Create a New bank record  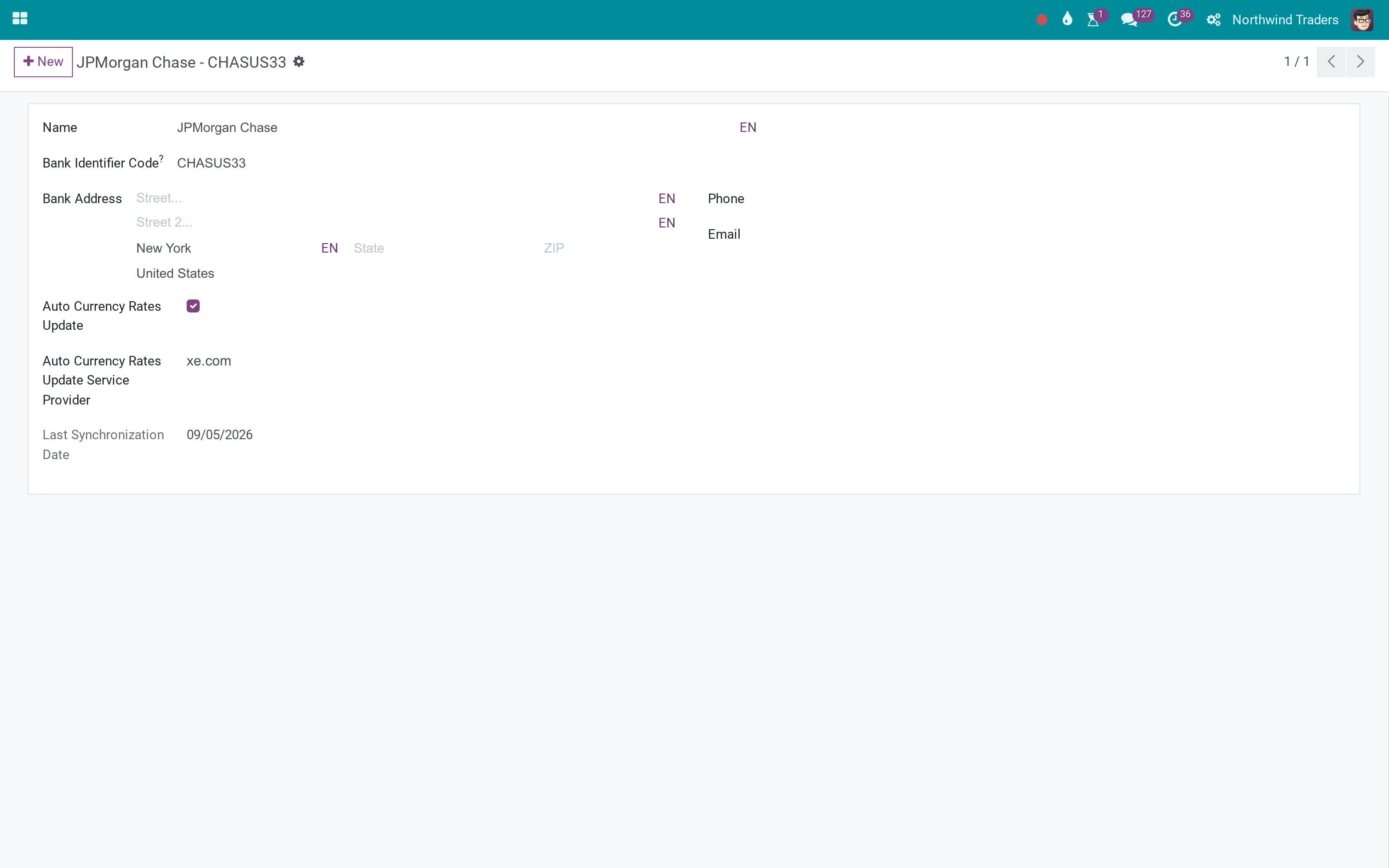pyautogui.click(x=43, y=62)
